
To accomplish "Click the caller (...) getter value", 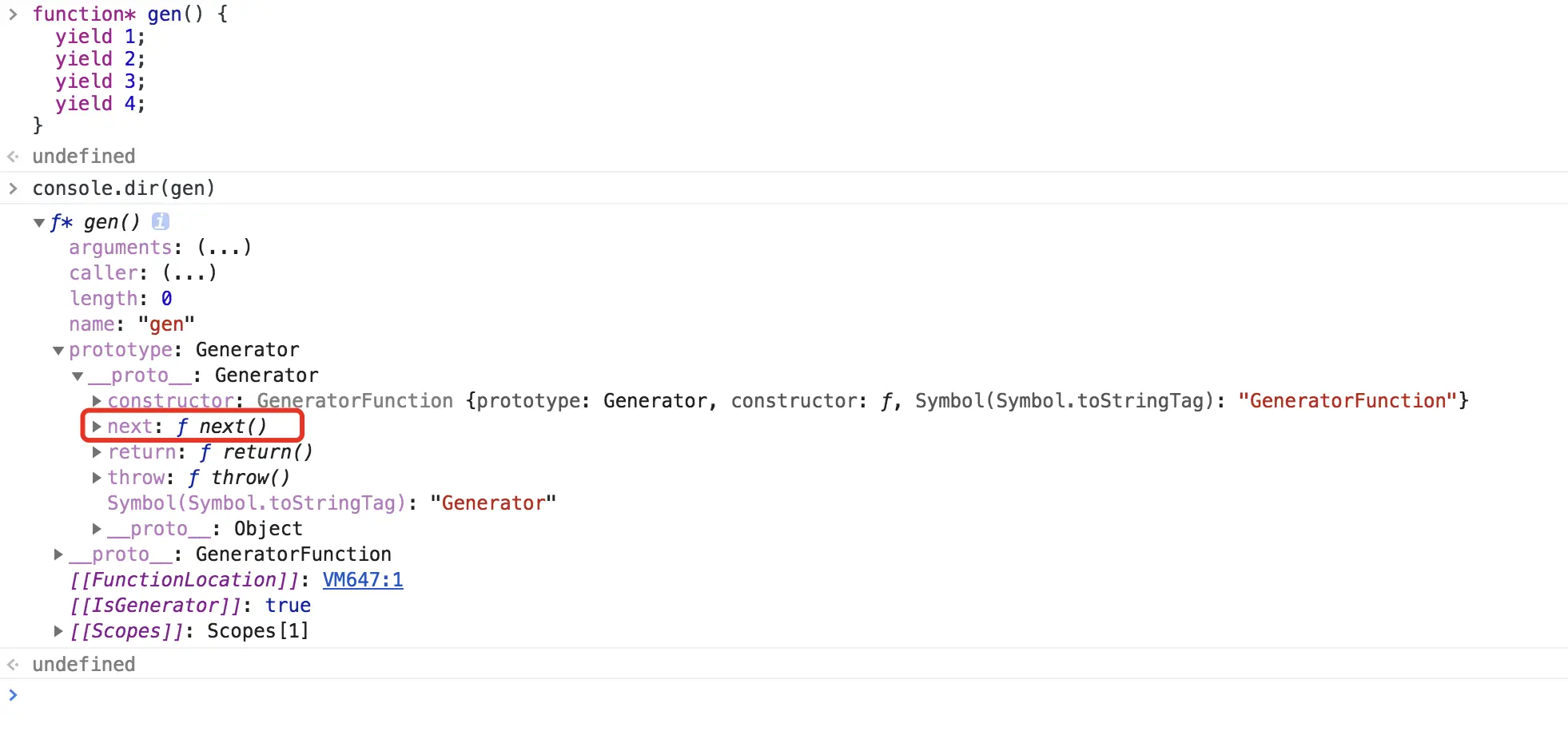I will point(189,273).
